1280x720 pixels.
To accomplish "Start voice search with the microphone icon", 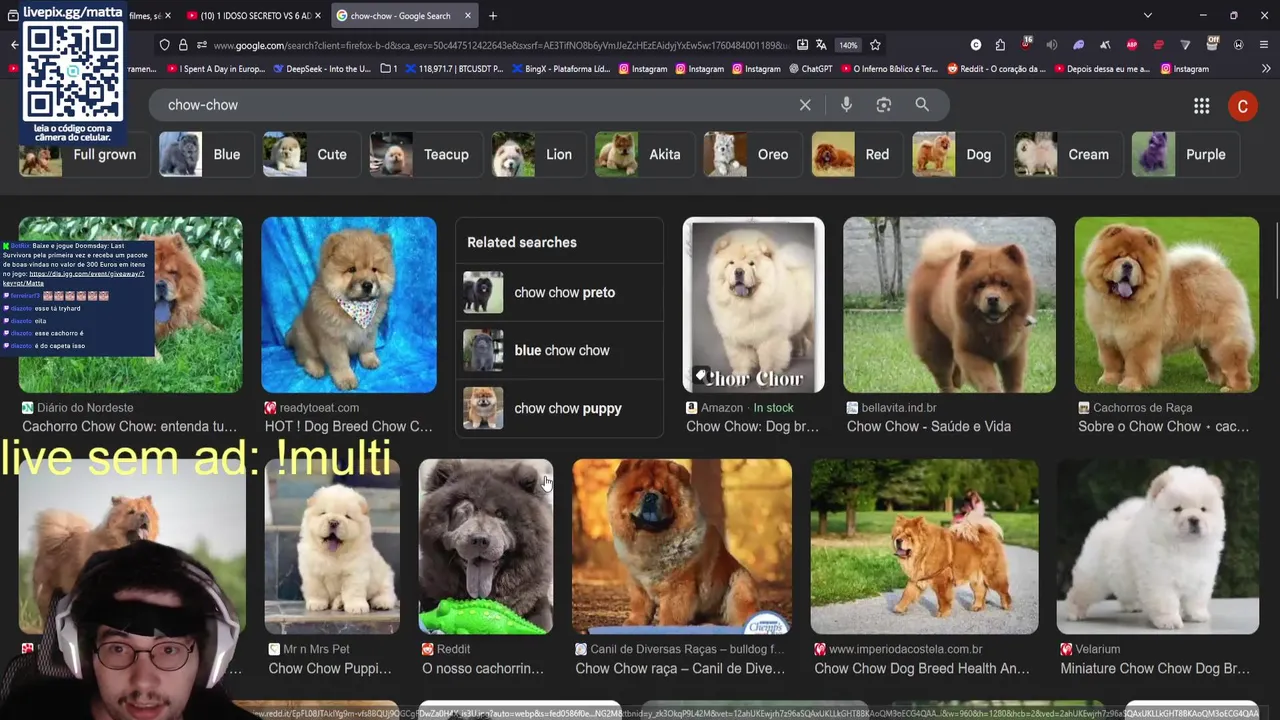I will pos(846,105).
